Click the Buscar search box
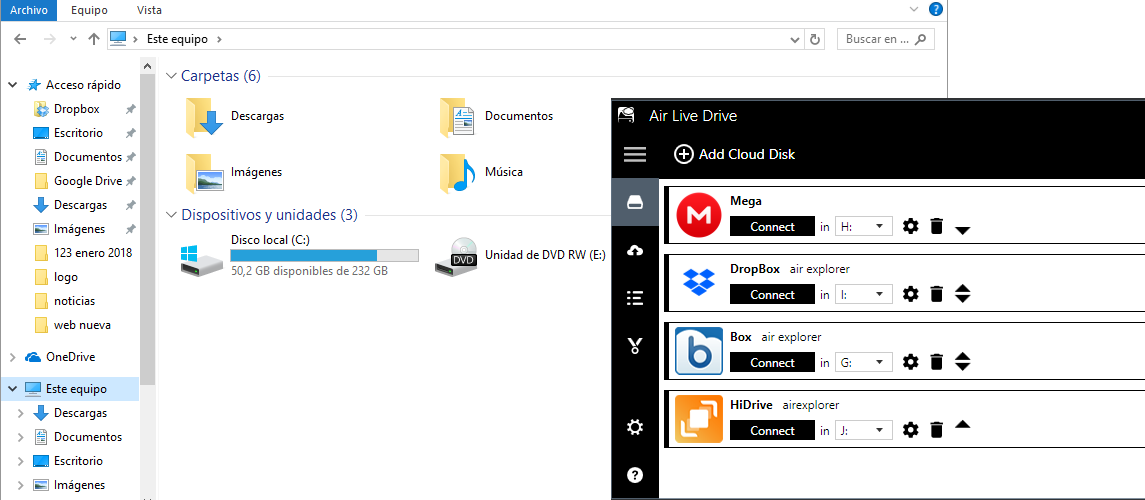Screen dimensions: 1145x500 tap(885, 39)
